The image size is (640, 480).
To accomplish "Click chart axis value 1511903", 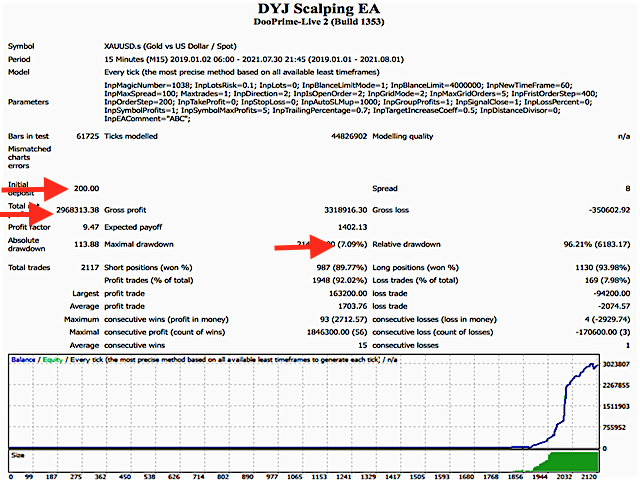I will [616, 407].
